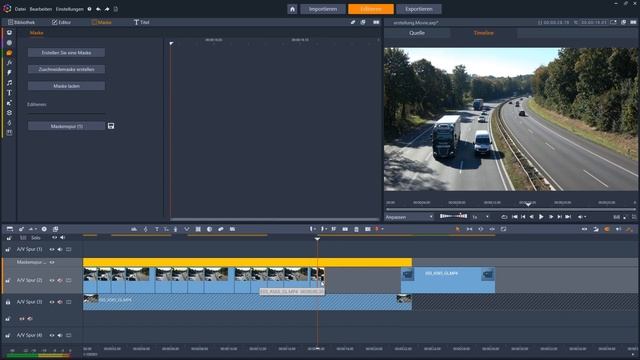Image resolution: width=640 pixels, height=360 pixels.
Task: Click the playhead marker on the timeline ruler
Action: click(317, 238)
